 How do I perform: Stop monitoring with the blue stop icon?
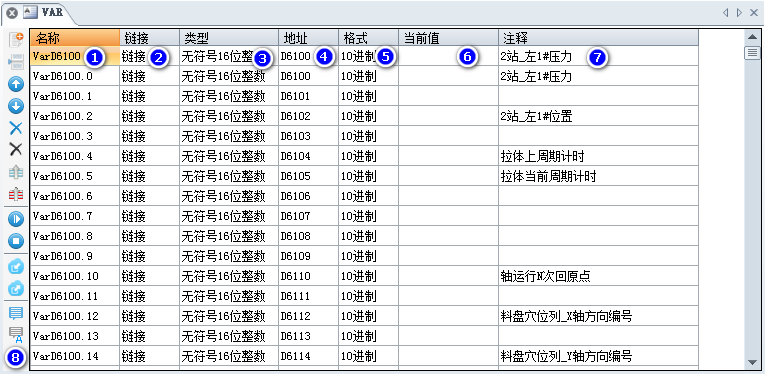[x=16, y=241]
